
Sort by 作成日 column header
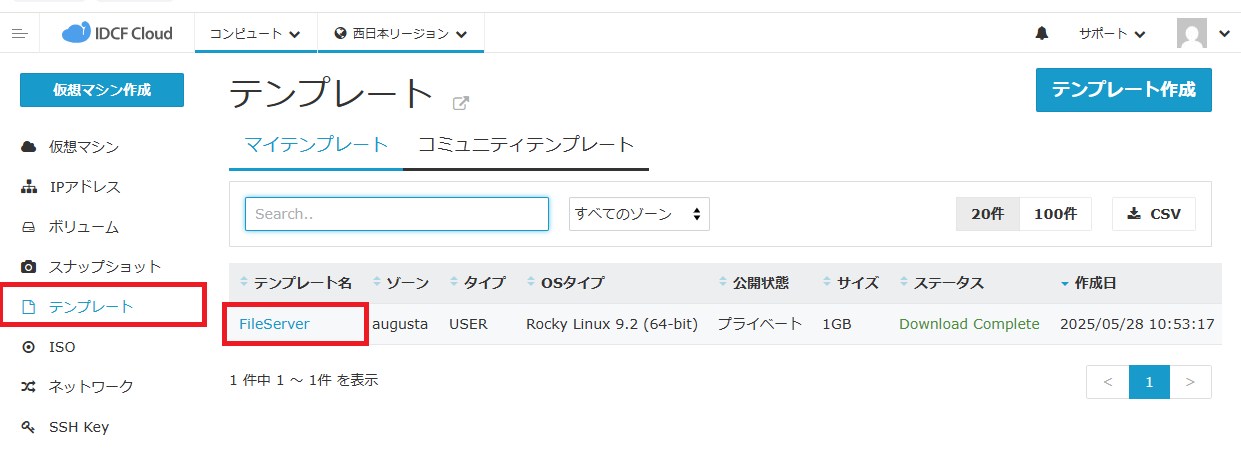(1095, 283)
